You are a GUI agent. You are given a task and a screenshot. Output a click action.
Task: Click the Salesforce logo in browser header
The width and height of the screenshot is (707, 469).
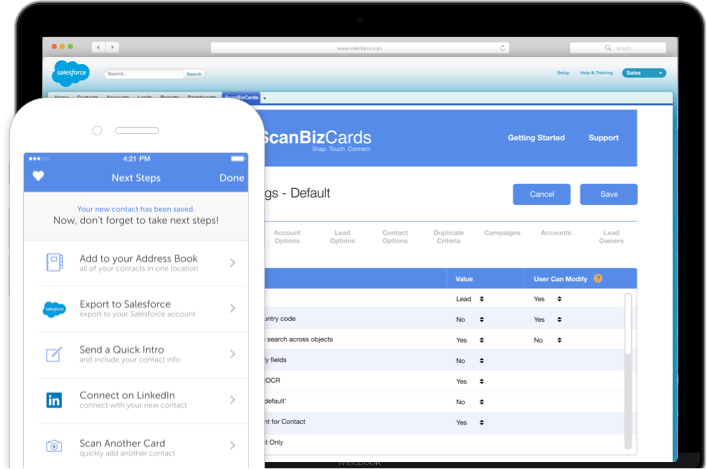pyautogui.click(x=71, y=73)
